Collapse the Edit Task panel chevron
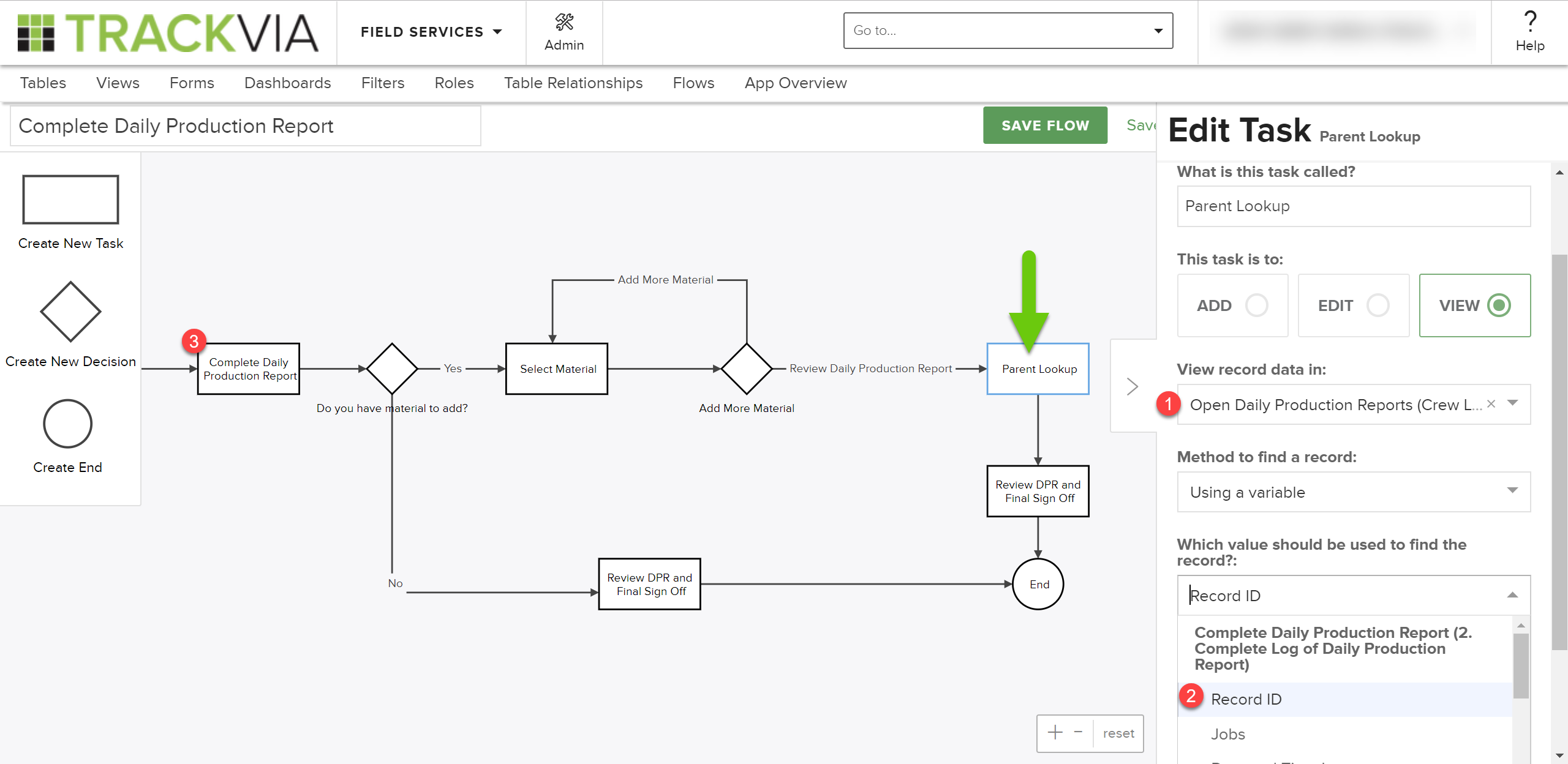The height and width of the screenshot is (764, 1568). click(1133, 386)
